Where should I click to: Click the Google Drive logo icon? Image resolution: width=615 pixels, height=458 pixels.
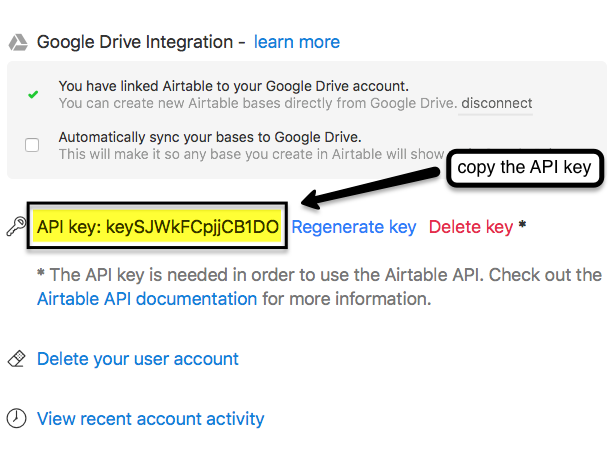coord(18,42)
